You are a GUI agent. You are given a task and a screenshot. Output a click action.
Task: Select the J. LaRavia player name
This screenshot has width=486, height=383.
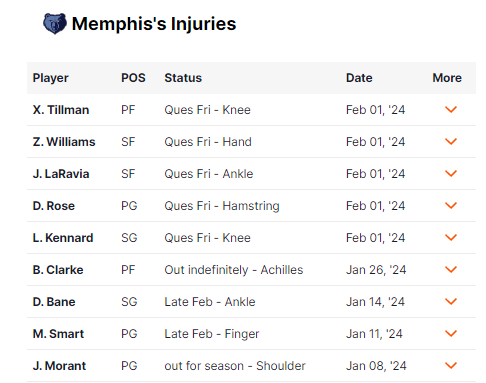click(61, 174)
